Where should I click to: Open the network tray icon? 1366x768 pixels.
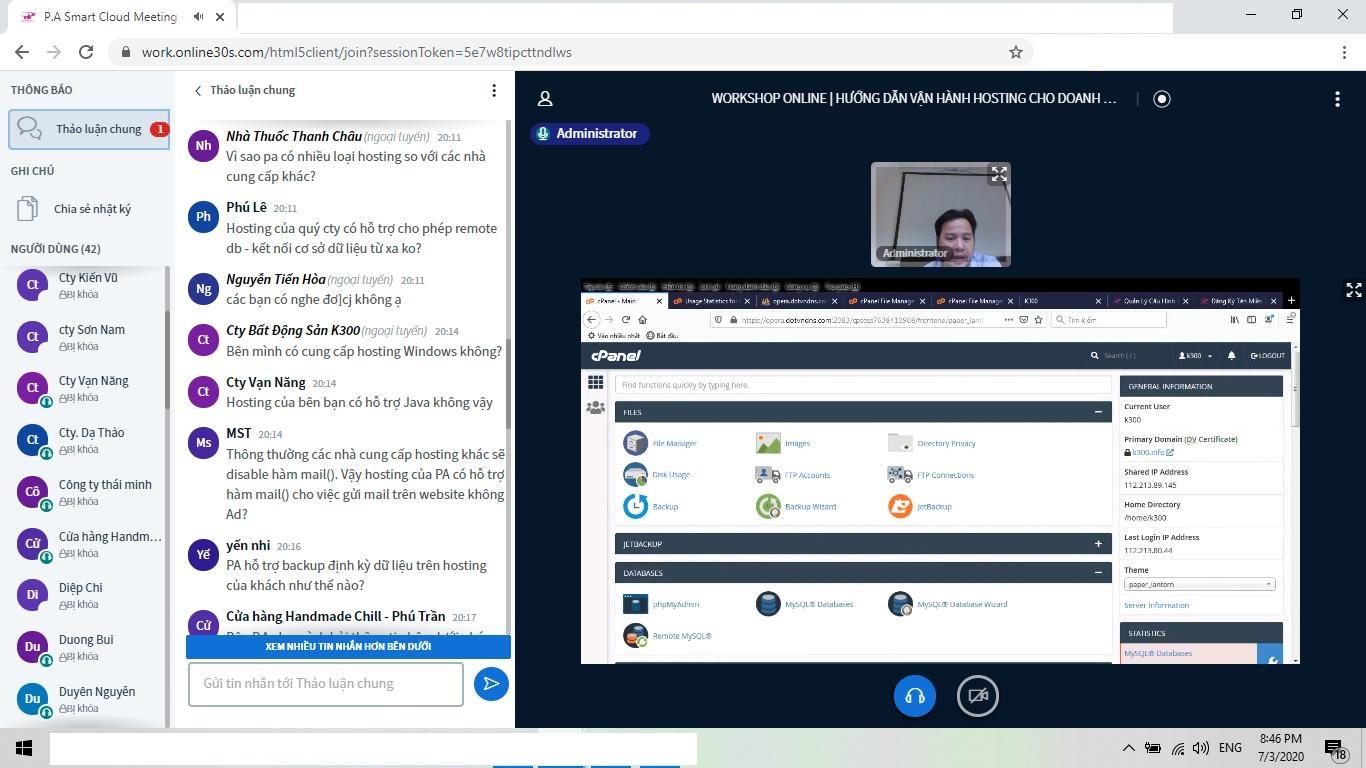(x=1177, y=748)
